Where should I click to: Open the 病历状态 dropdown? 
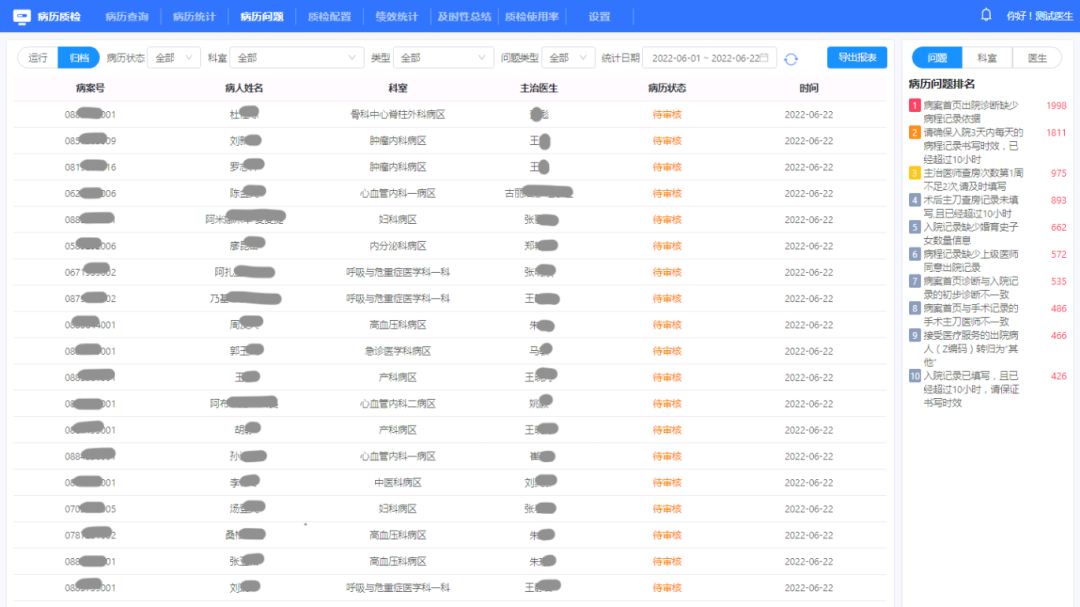click(172, 58)
